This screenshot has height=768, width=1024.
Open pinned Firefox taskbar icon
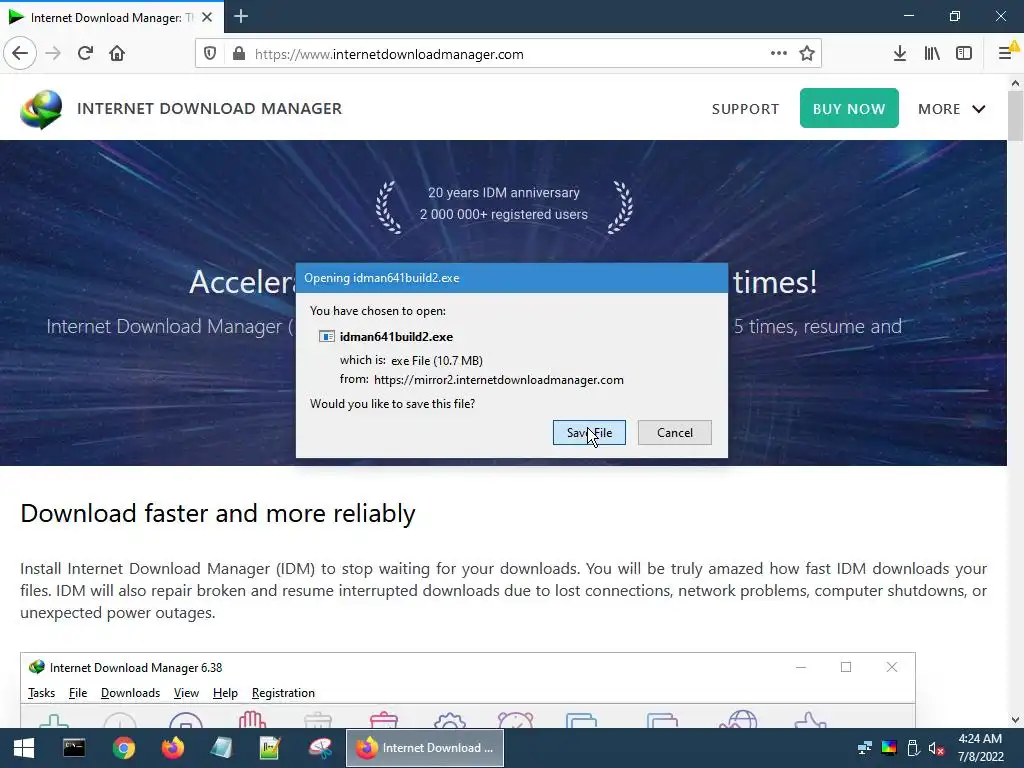point(172,748)
